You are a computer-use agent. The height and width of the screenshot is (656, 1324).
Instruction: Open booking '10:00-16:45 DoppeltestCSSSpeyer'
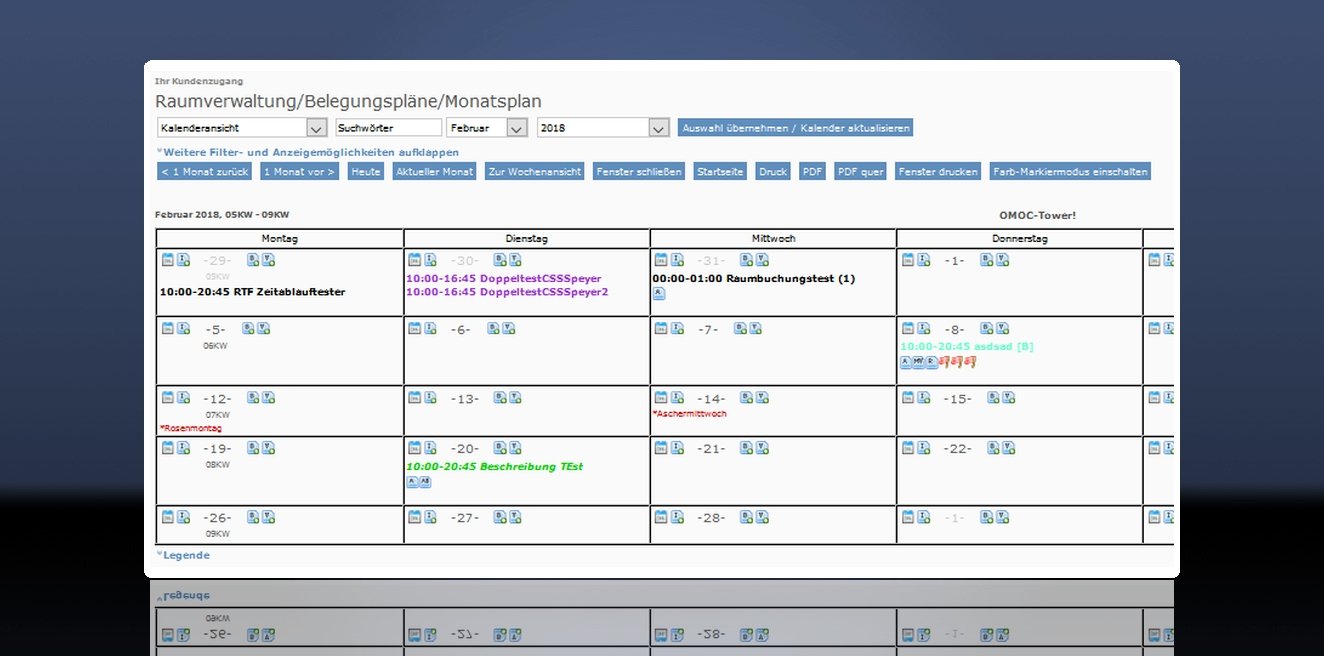(504, 278)
